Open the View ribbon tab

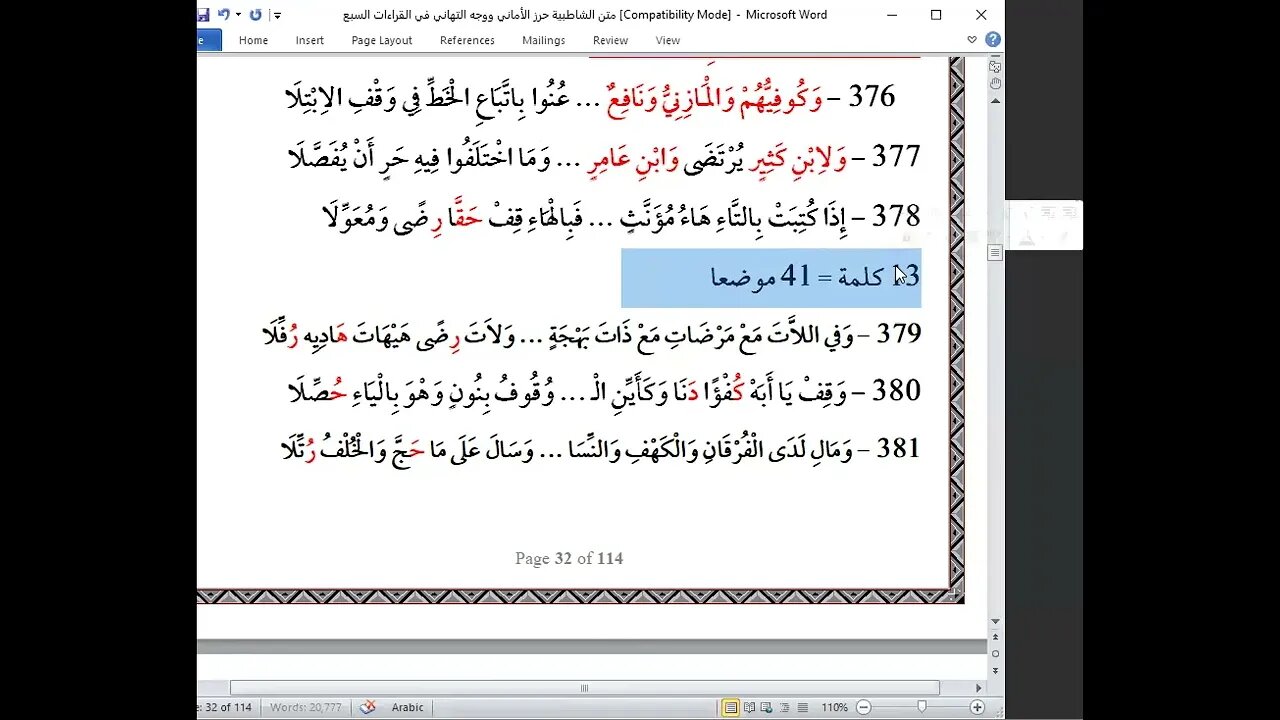click(667, 40)
